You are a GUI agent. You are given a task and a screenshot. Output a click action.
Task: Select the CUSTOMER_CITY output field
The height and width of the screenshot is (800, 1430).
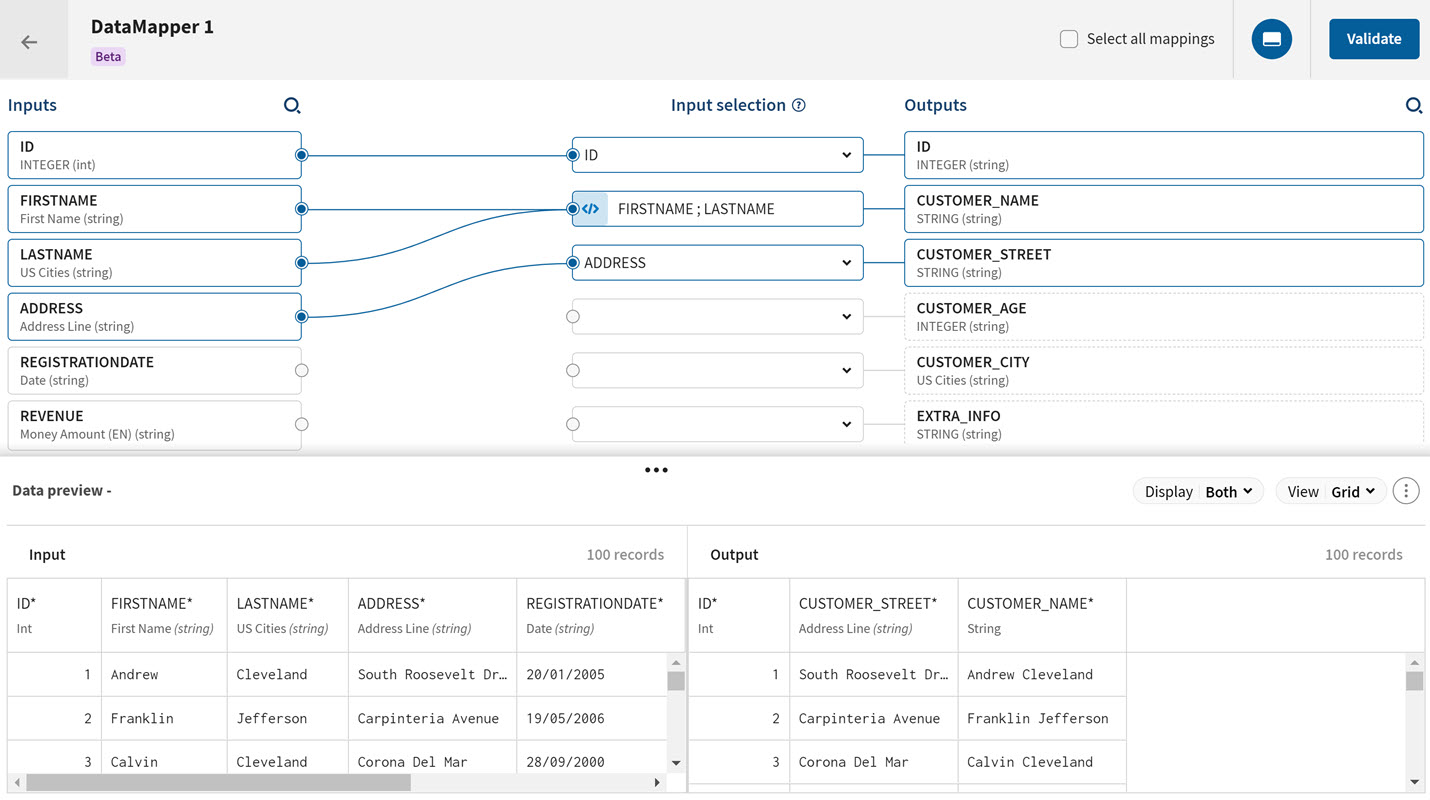tap(1163, 370)
